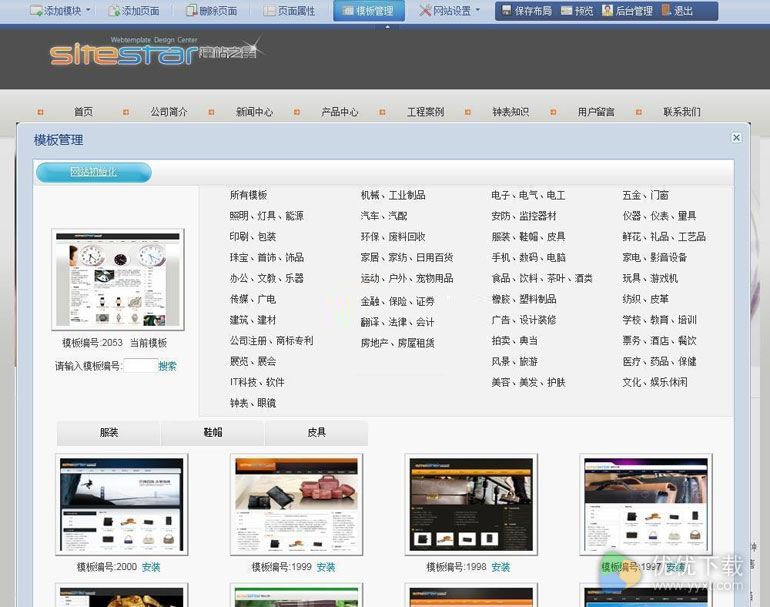Select the 安防、监控器材 category
The image size is (770, 607).
[x=524, y=216]
